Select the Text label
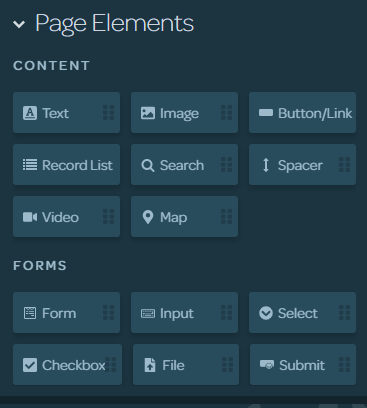Screen dimensions: 367x408 tap(55, 113)
